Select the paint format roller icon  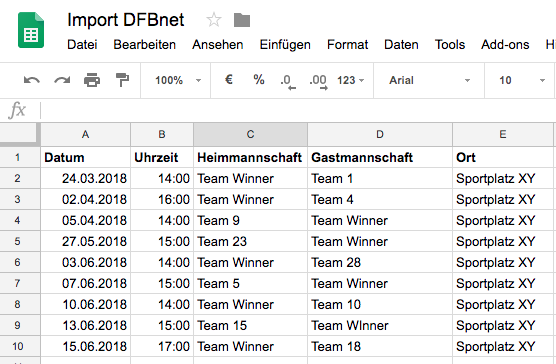click(122, 80)
